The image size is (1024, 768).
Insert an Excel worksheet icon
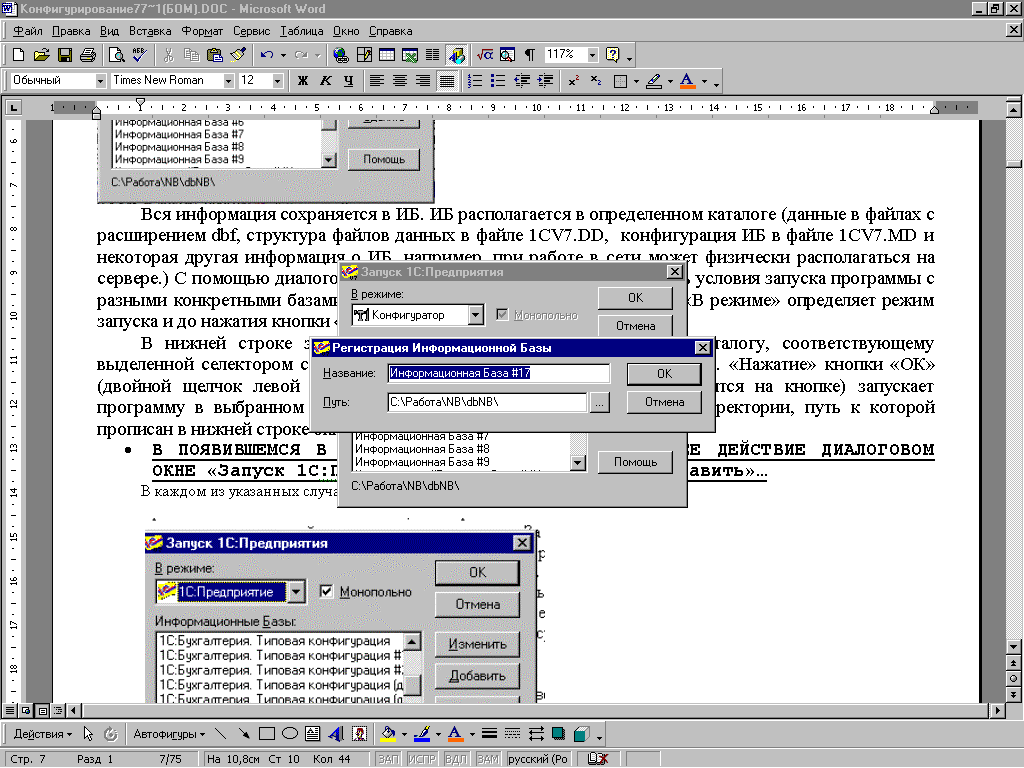(409, 55)
